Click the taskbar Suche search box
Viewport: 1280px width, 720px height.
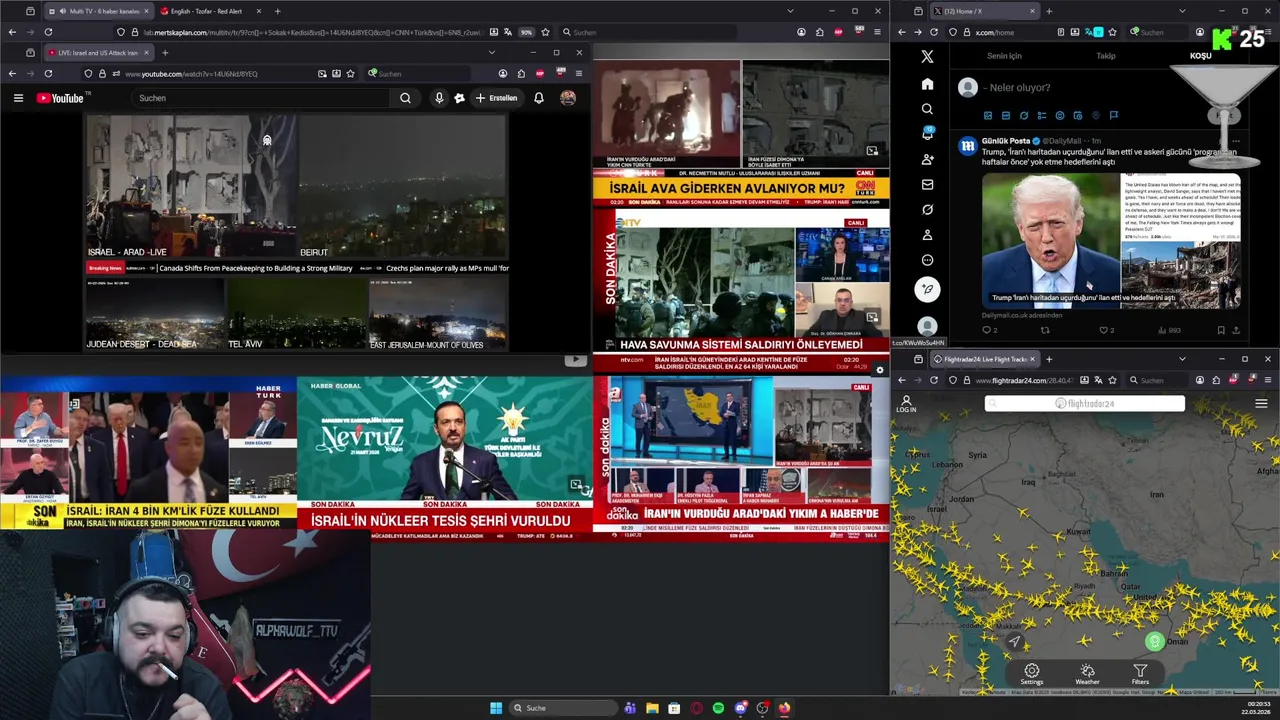pyautogui.click(x=565, y=708)
